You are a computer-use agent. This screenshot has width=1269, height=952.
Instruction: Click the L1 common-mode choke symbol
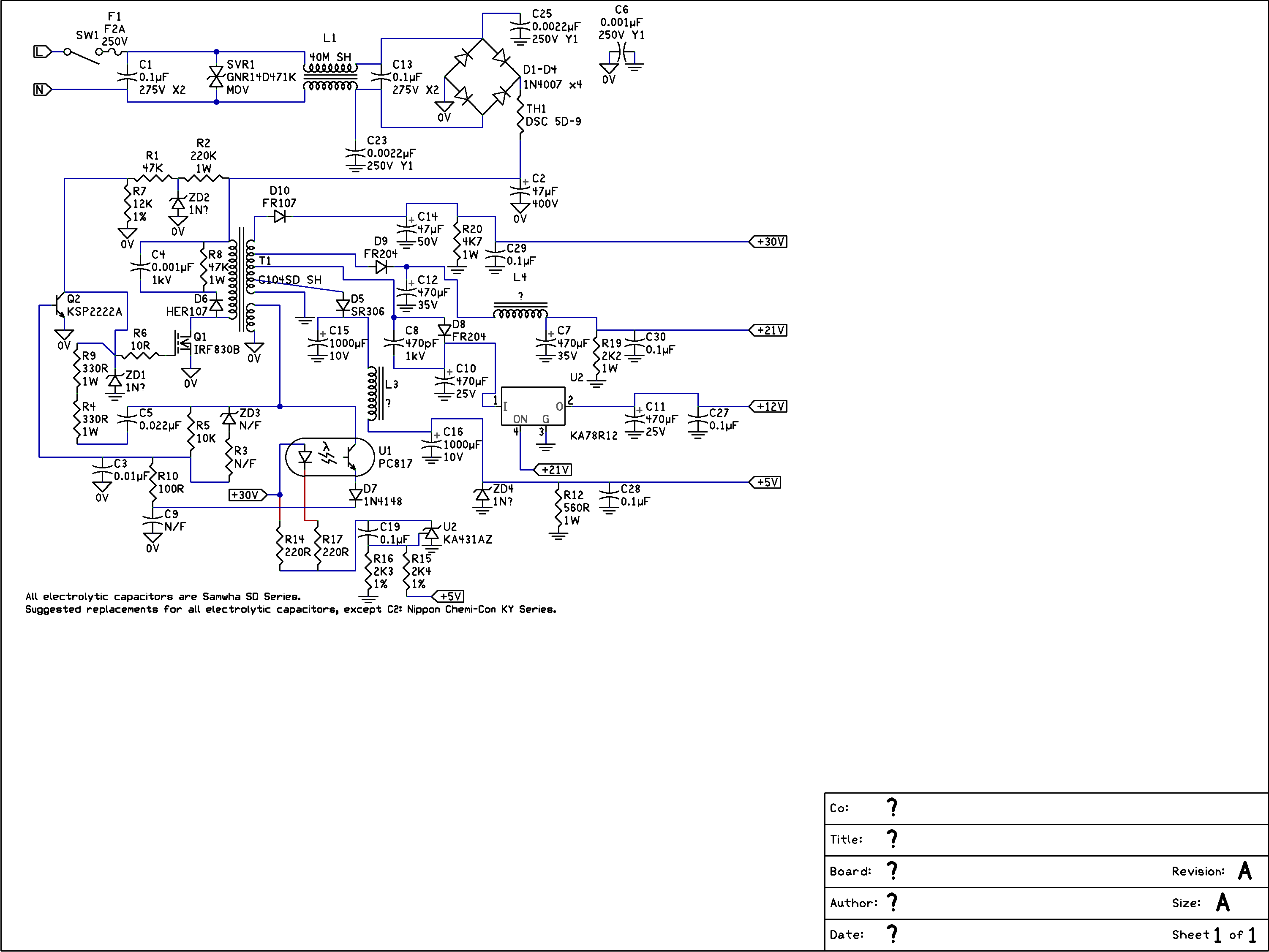point(330,76)
